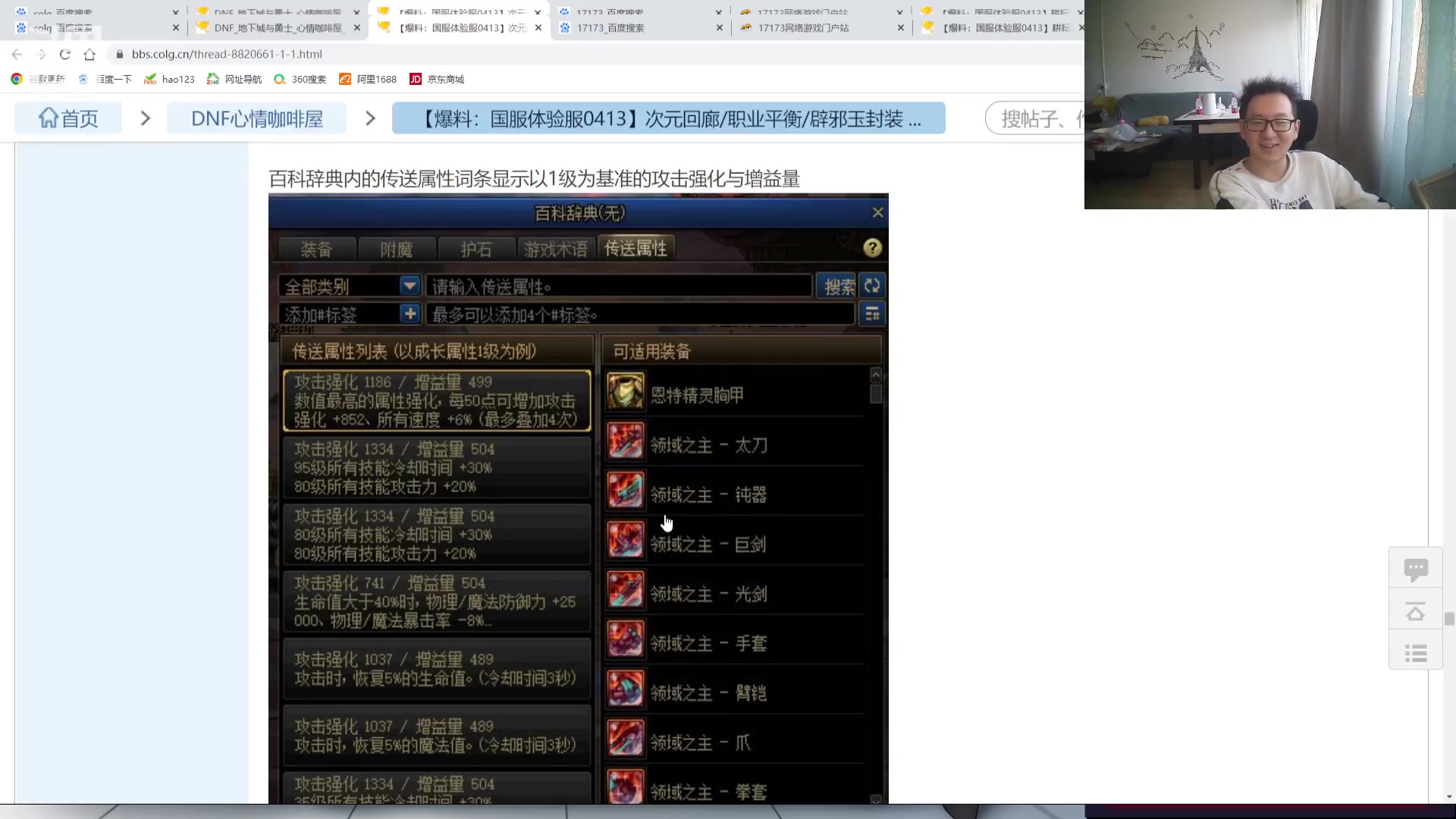Click the floating comment reply icon

[x=1416, y=569]
